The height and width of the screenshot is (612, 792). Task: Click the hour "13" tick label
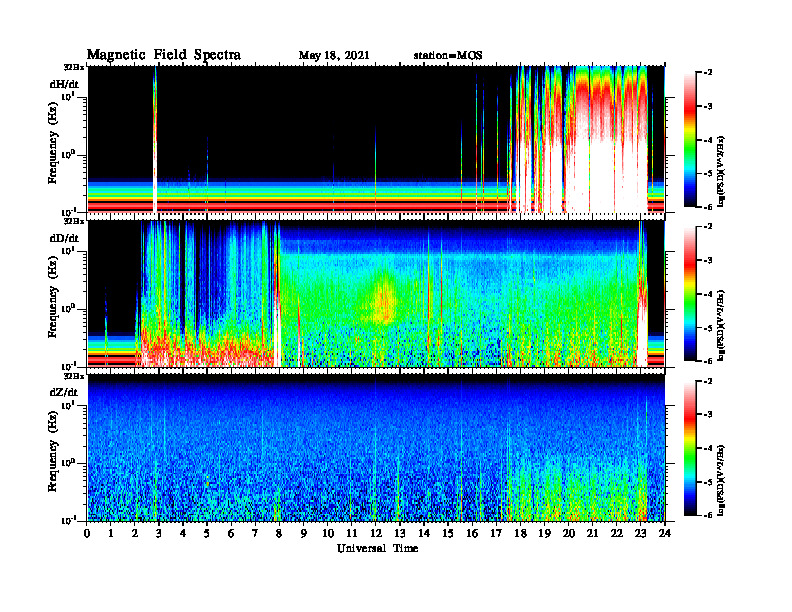pos(400,533)
